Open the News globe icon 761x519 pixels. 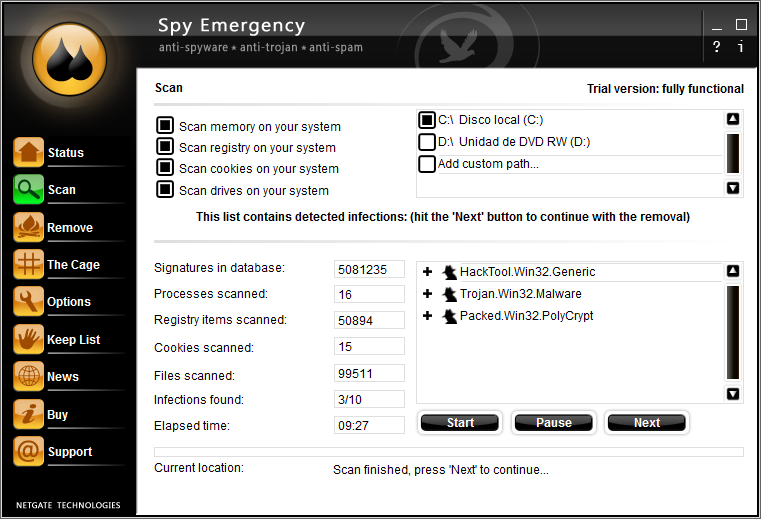(x=28, y=376)
